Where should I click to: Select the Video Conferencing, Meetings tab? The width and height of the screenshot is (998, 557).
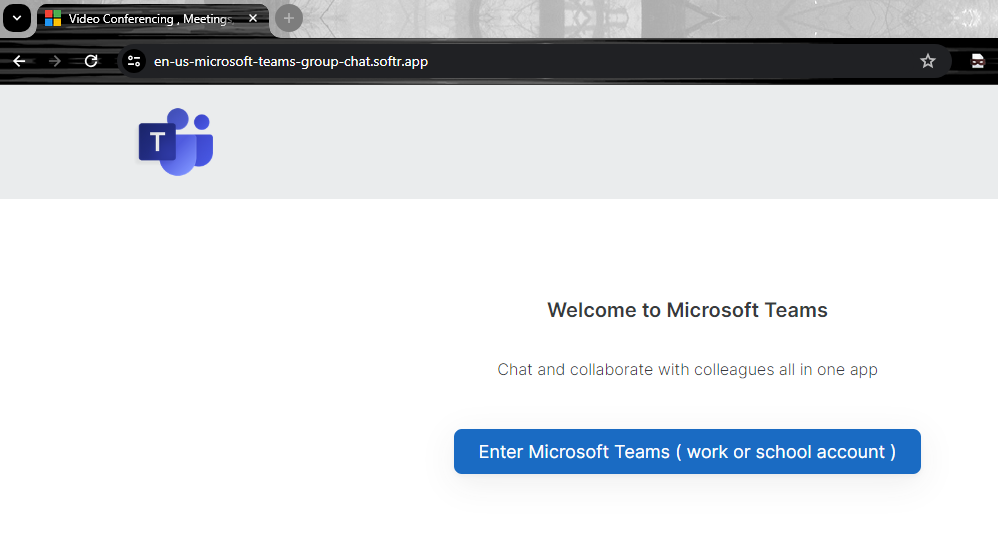click(x=153, y=19)
